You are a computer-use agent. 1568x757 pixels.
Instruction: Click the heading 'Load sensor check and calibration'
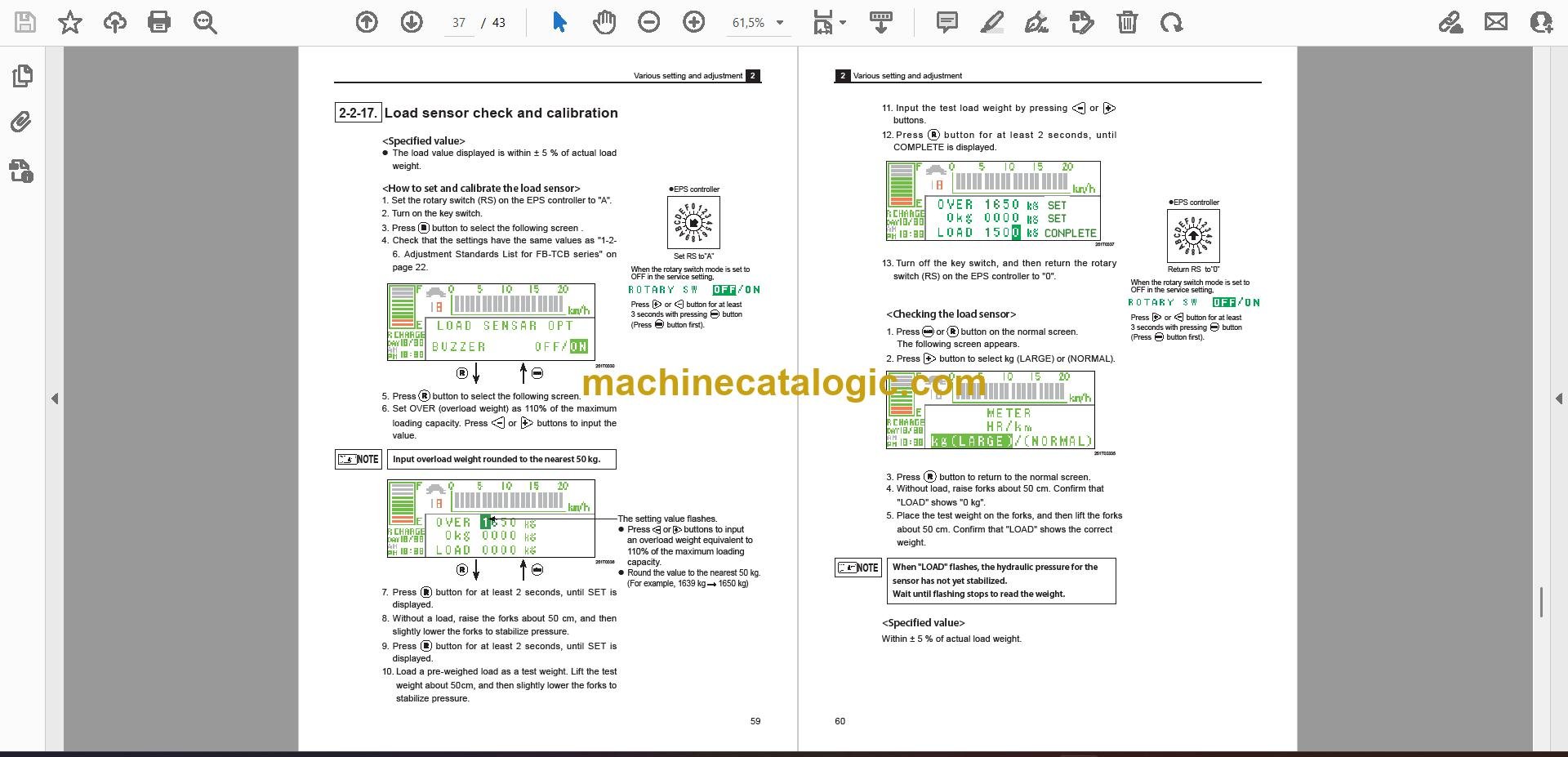coord(501,113)
